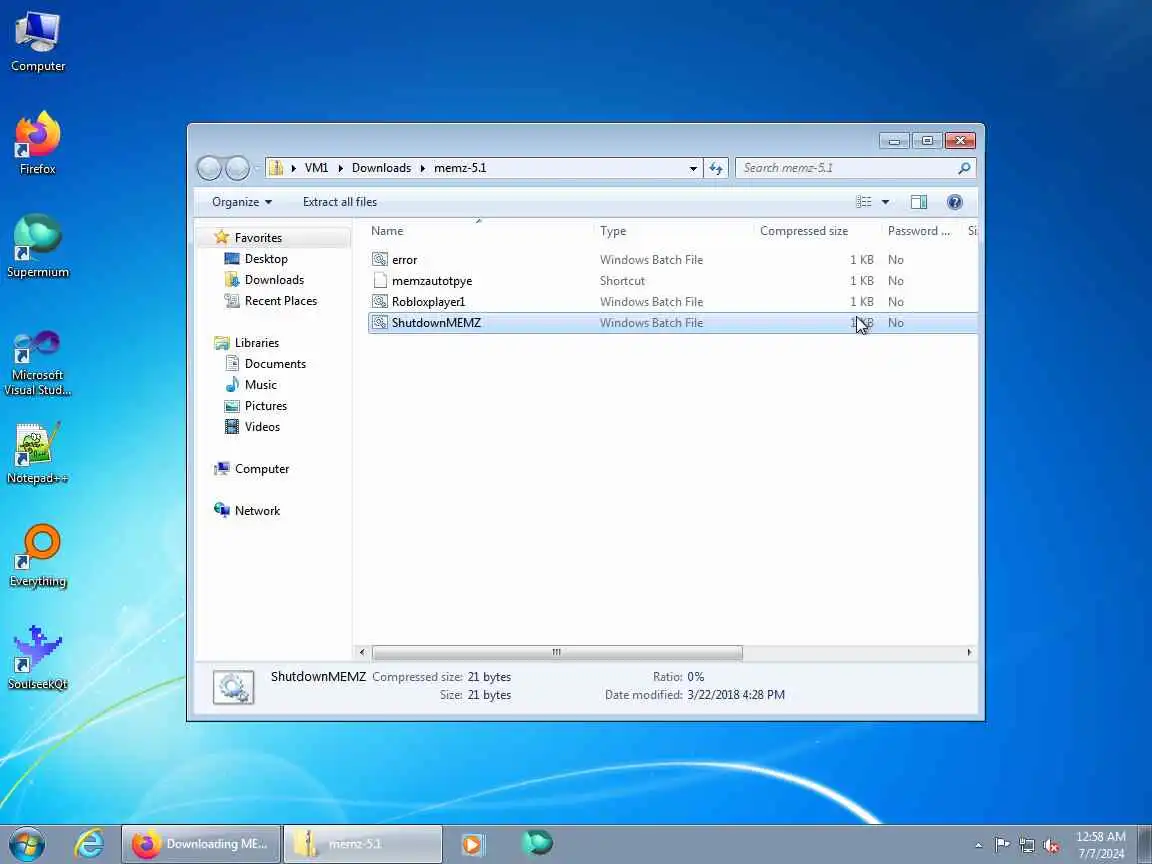The height and width of the screenshot is (864, 1152).
Task: Click memz-5.1 in the address breadcrumb
Action: [x=460, y=168]
